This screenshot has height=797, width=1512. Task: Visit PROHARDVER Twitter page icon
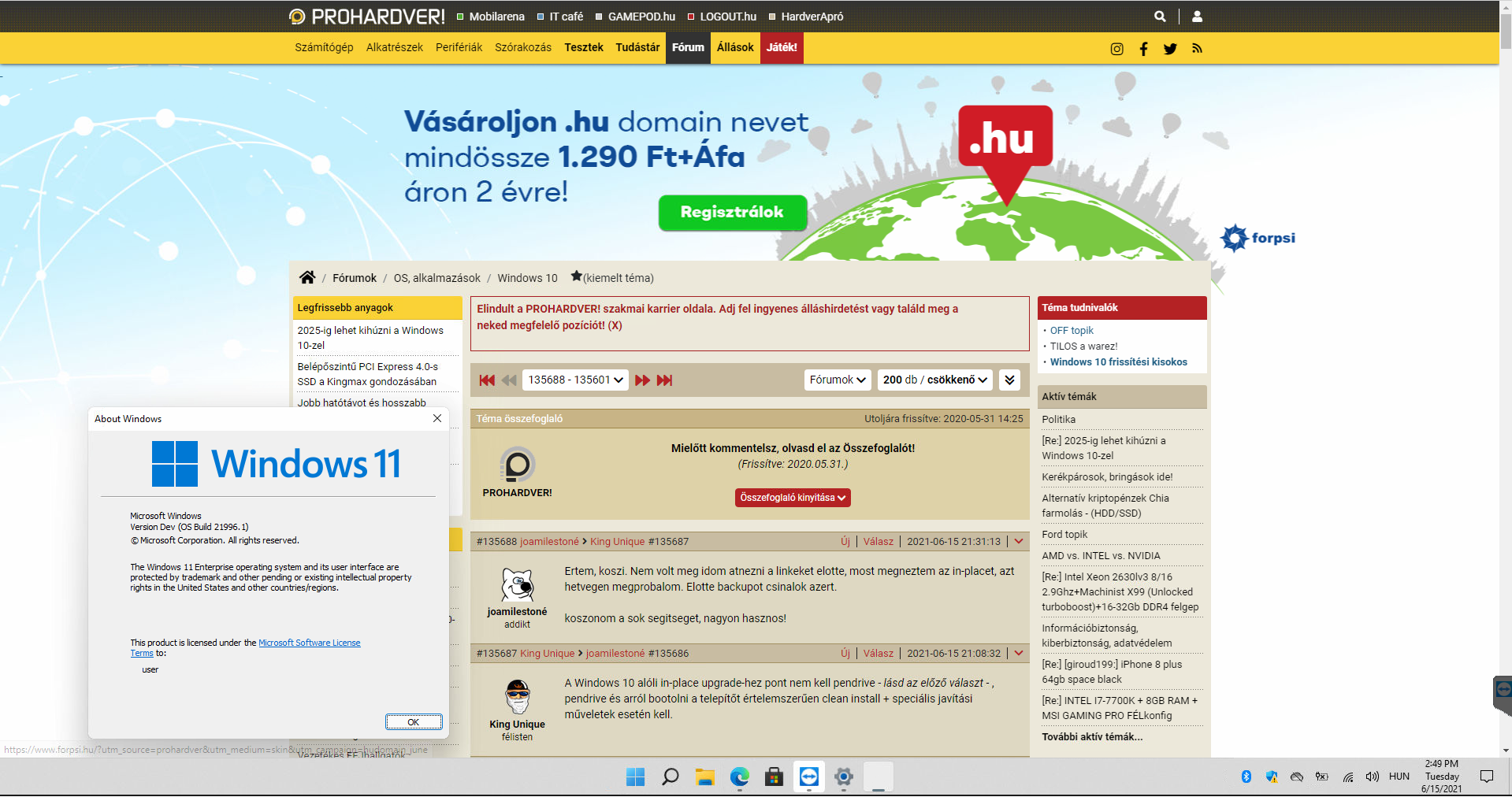point(1170,49)
